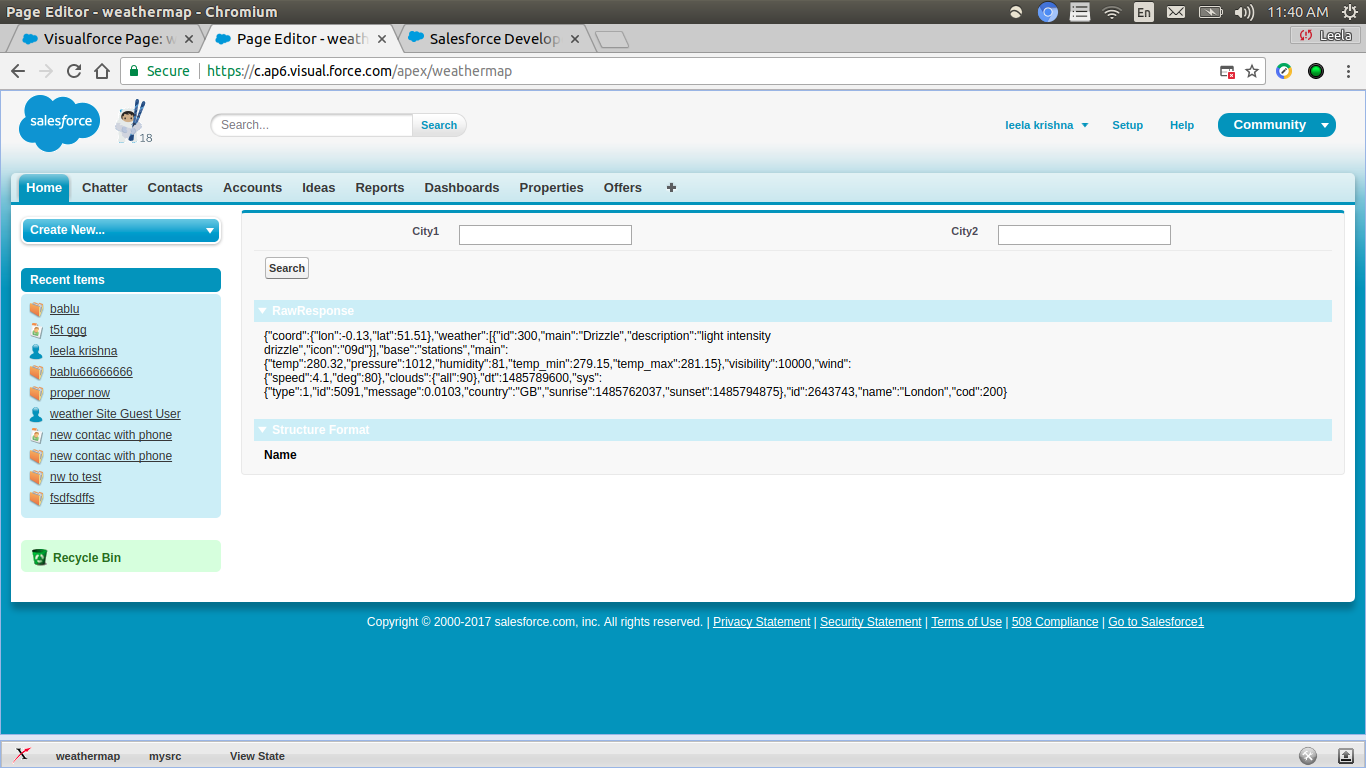Click the colorful circular extension icon
Screen dimensions: 1366x768
[1284, 71]
